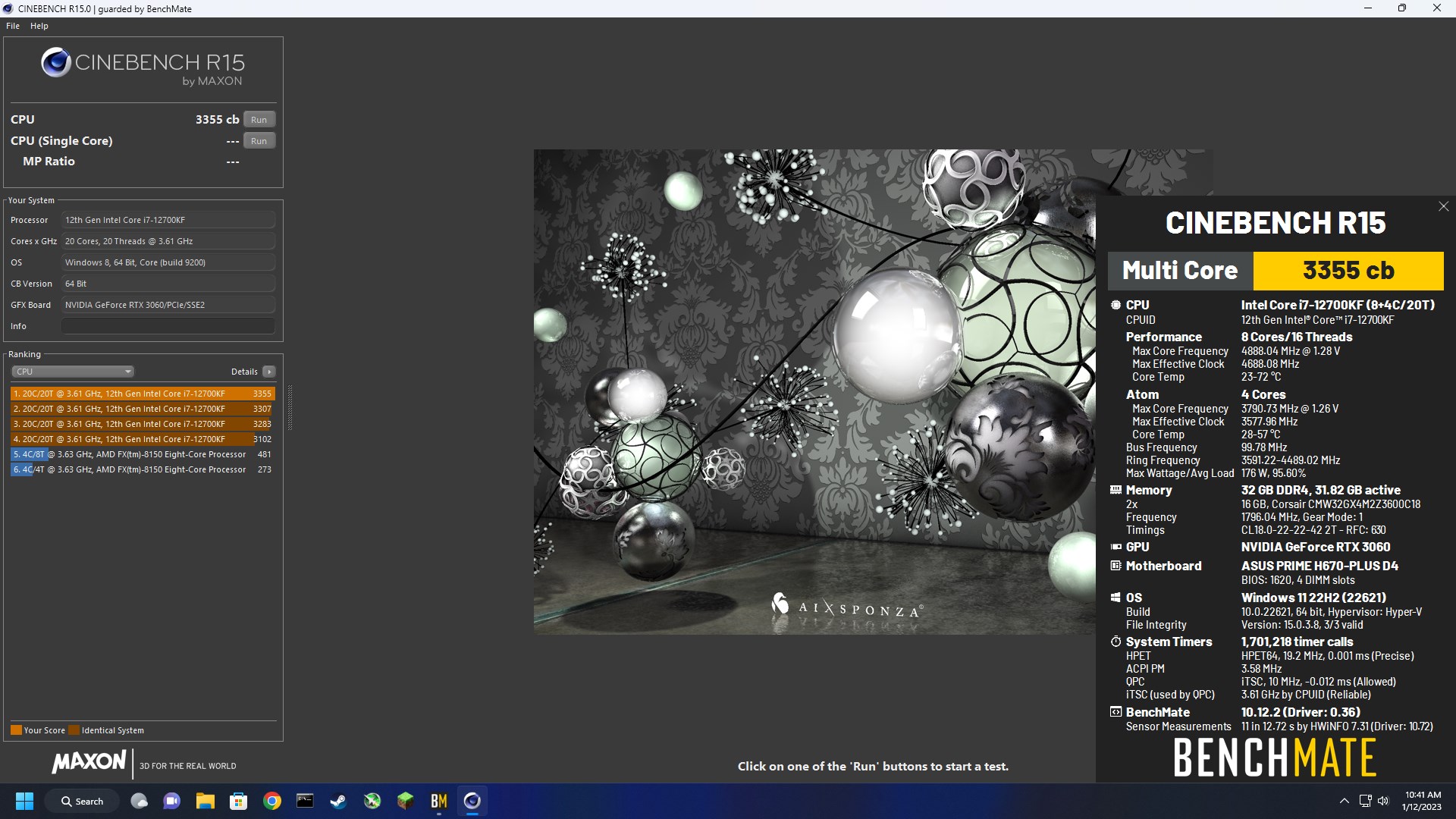1456x819 pixels.
Task: Click the OS Windows icon in BenchMate panel
Action: coord(1116,598)
